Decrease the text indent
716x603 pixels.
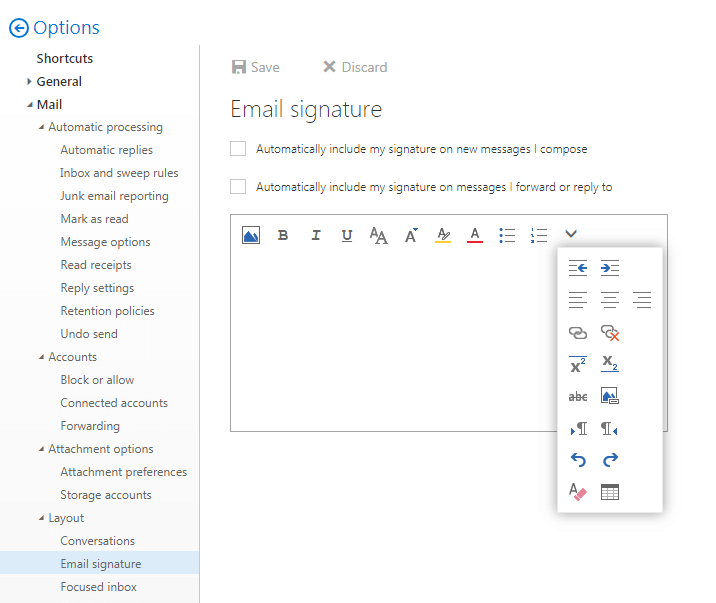click(578, 267)
